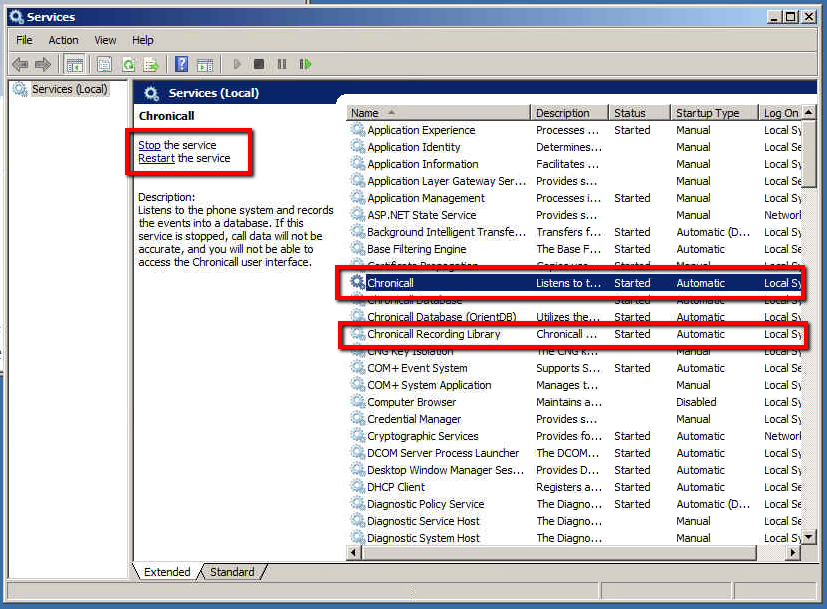Click the Started status of DHCP Client

coord(632,487)
